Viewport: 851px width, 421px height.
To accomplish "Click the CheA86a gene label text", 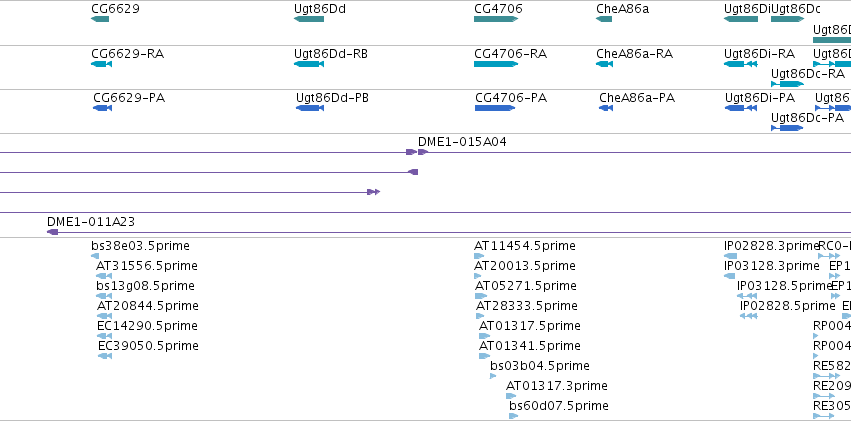I will tap(623, 9).
